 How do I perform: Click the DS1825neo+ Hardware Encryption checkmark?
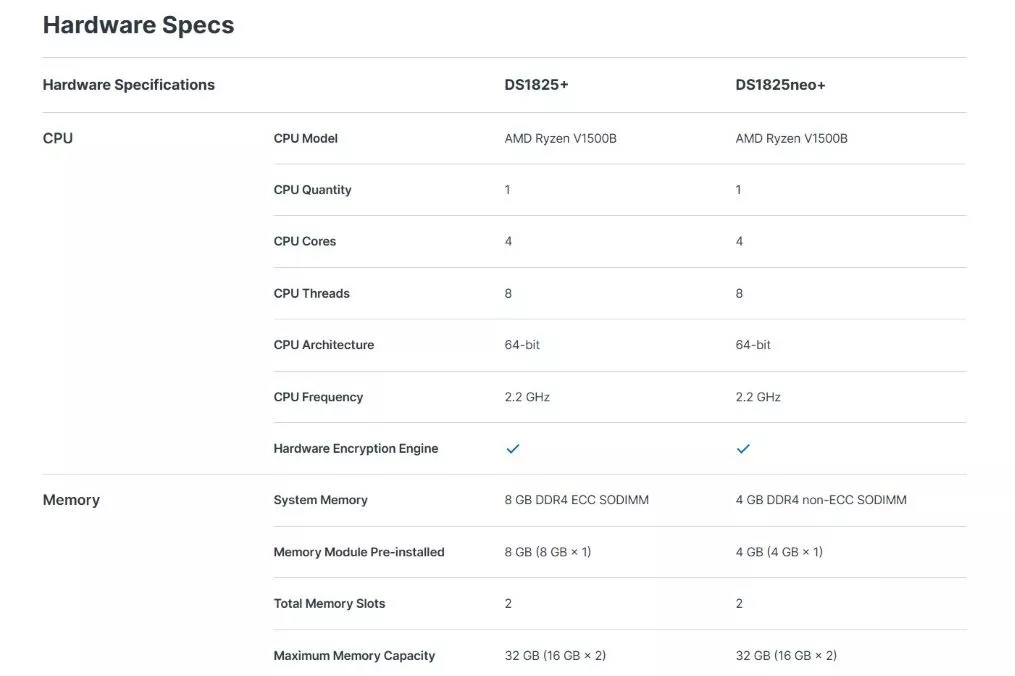point(743,449)
